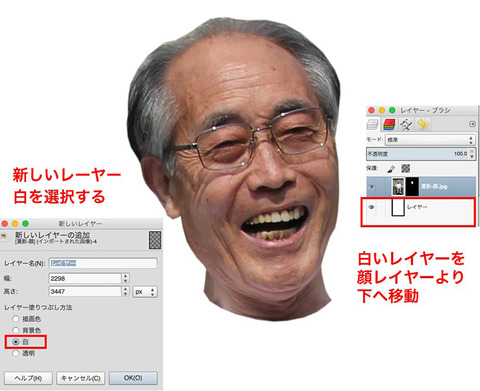Select the photo thumbnail of the jpg layer

point(398,187)
